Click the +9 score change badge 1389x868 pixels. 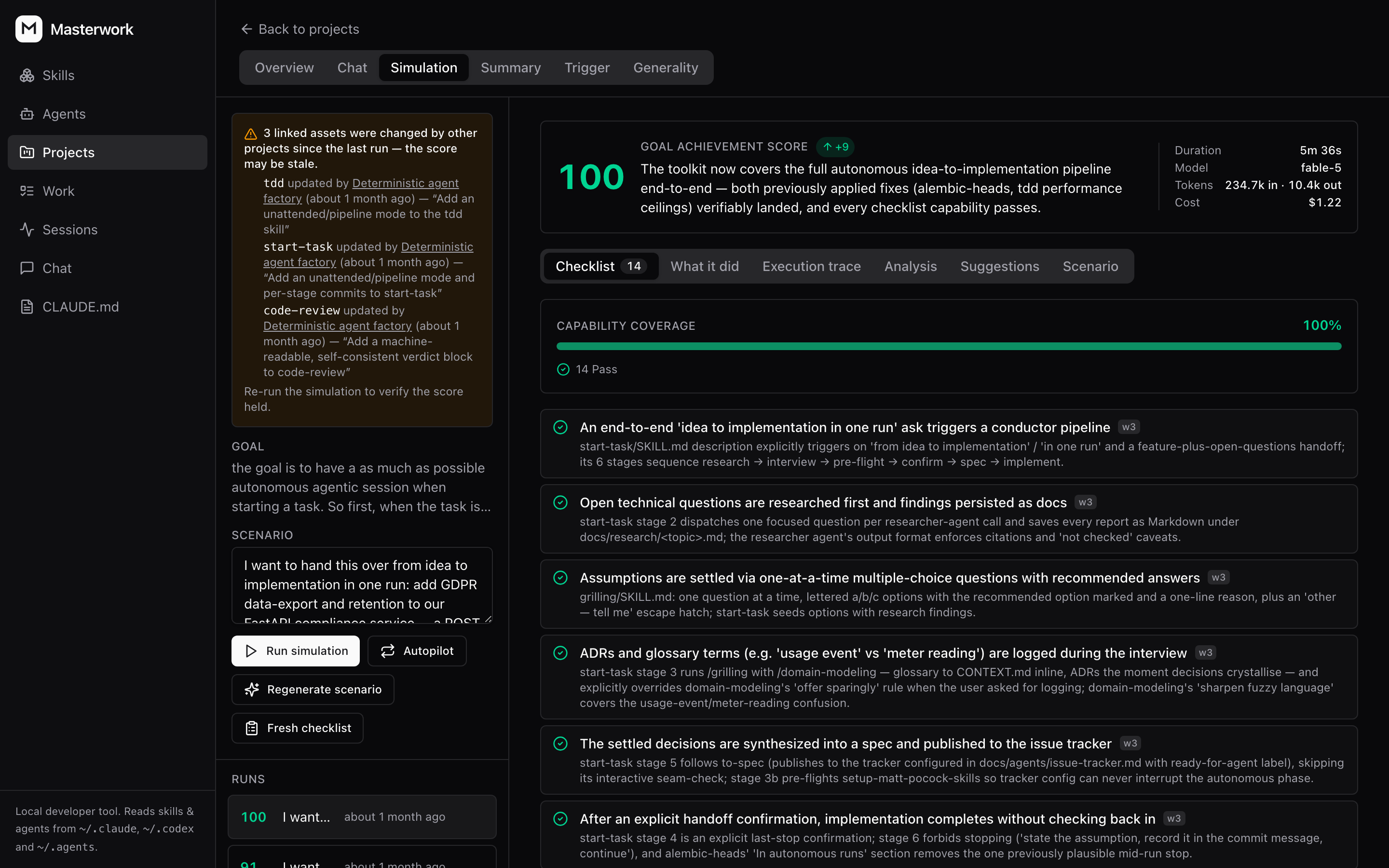[835, 147]
